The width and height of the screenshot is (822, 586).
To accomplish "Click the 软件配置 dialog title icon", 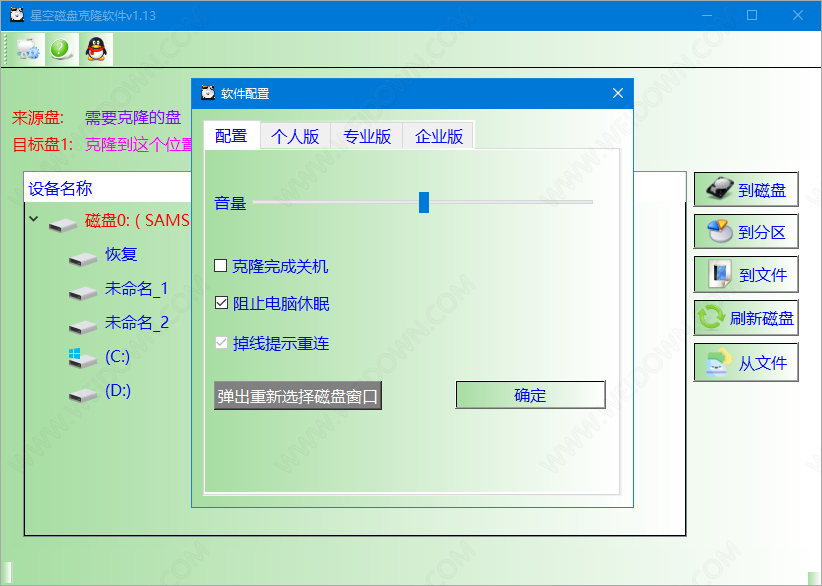I will click(x=208, y=93).
